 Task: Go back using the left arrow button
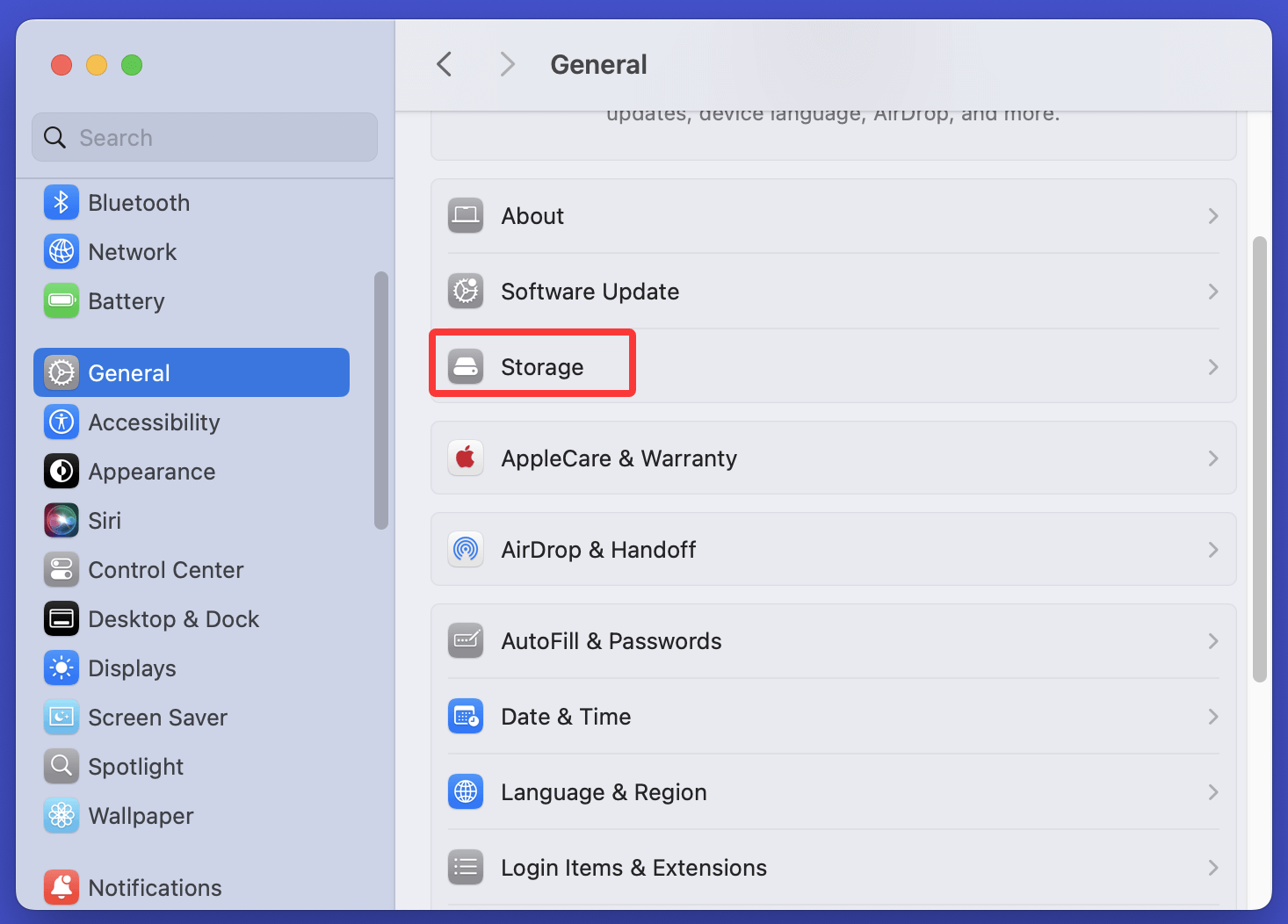tap(445, 64)
